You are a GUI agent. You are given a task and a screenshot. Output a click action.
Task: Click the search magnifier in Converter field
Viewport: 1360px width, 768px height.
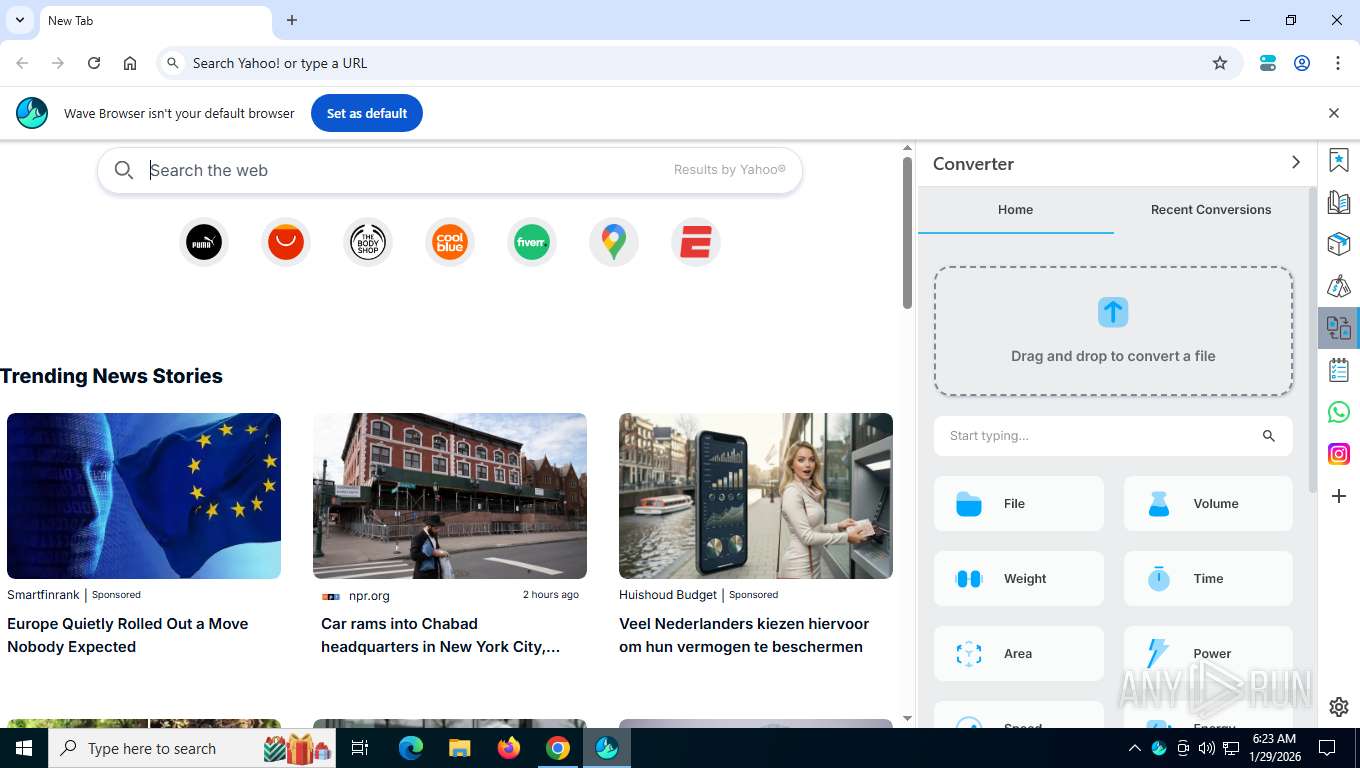click(1269, 436)
